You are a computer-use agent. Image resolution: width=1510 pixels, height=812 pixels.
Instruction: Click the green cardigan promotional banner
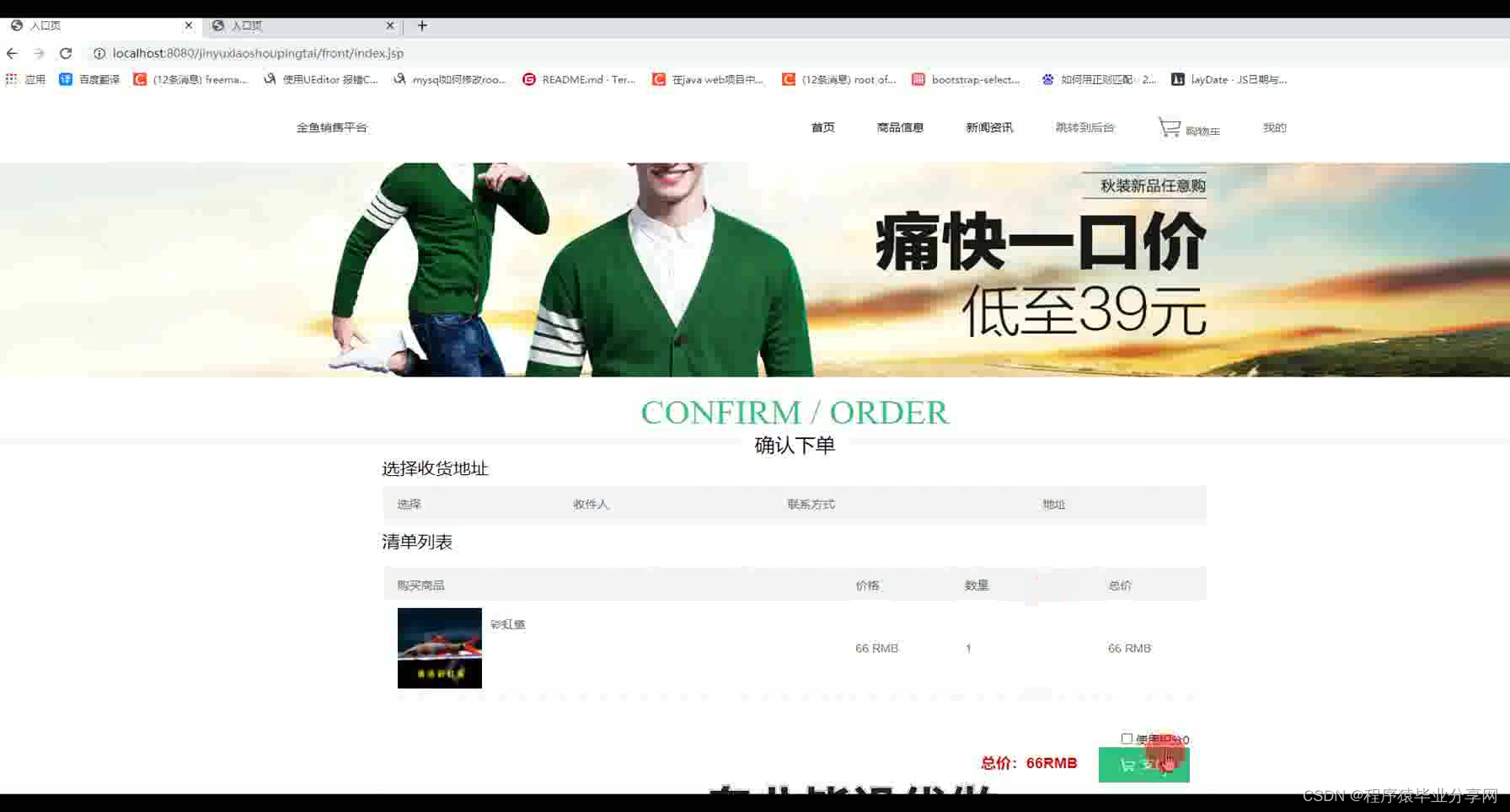coord(755,270)
